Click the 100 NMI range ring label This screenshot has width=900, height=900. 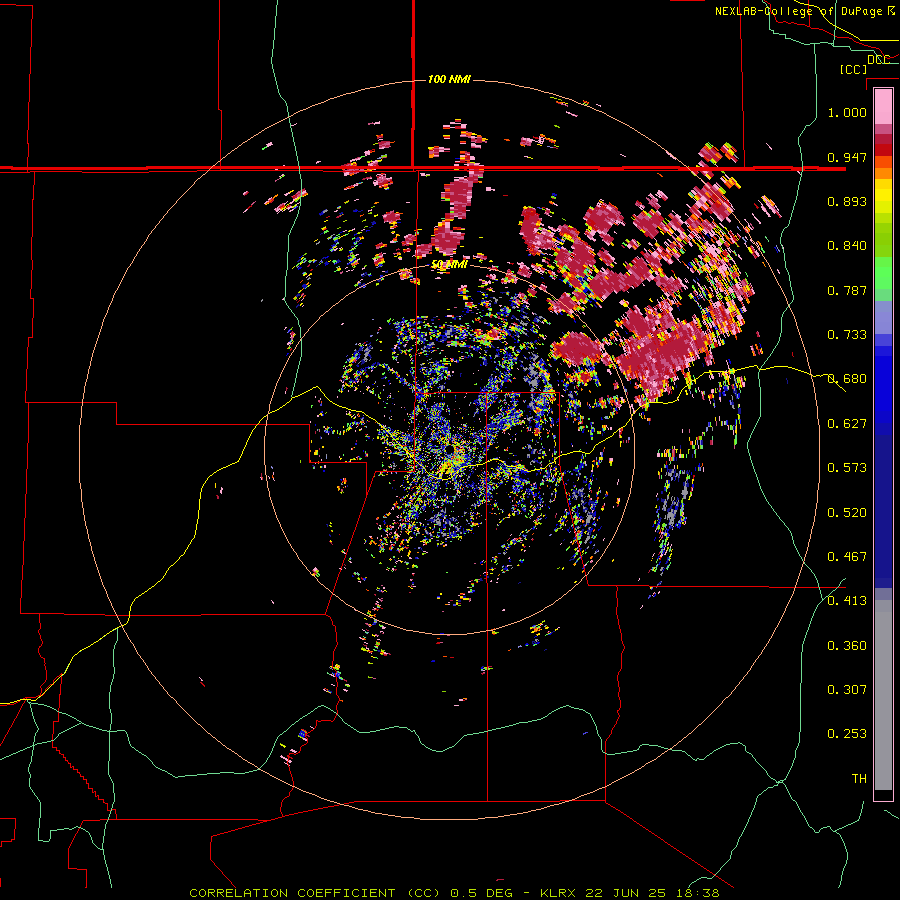click(x=449, y=79)
